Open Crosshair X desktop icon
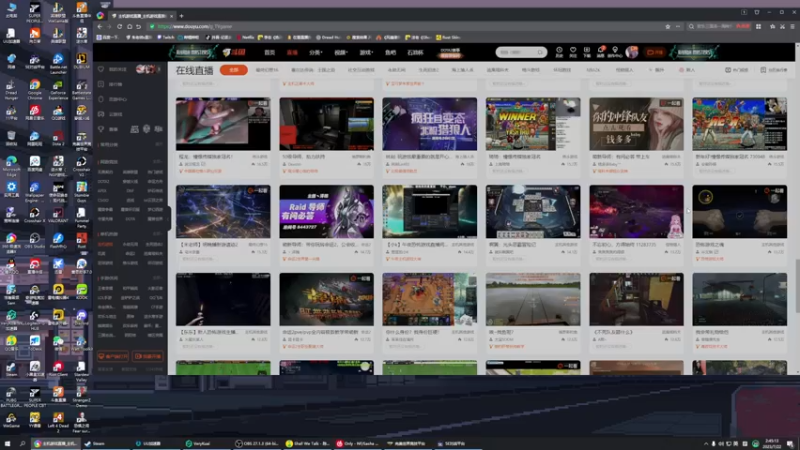Viewport: 800px width, 450px height. 34,215
